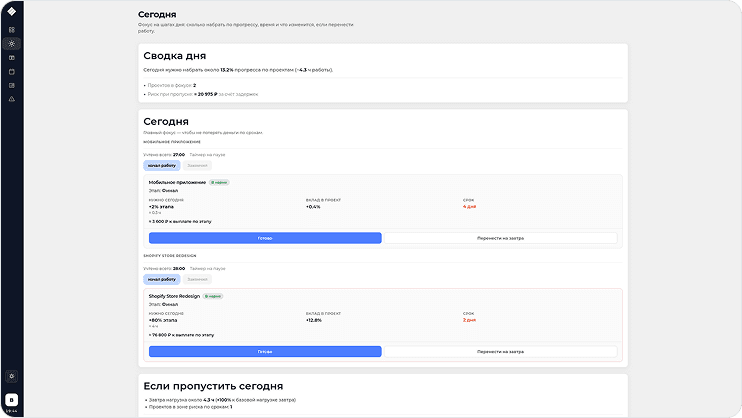The height and width of the screenshot is (418, 742).
Task: Mark Shopify Store Redesign task as 'Готово'
Action: (265, 352)
